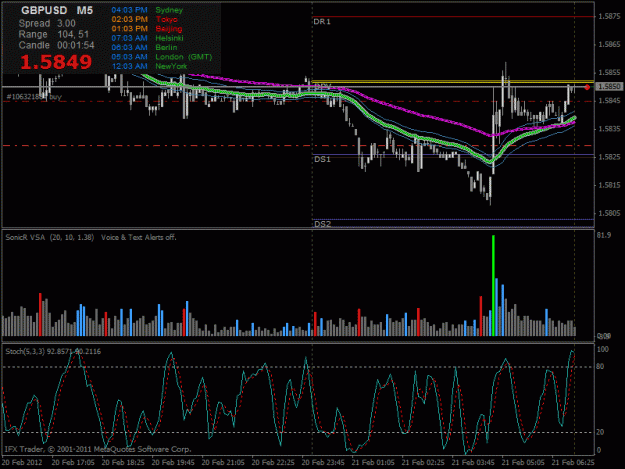Click the stochastic 80 level label

[600, 366]
